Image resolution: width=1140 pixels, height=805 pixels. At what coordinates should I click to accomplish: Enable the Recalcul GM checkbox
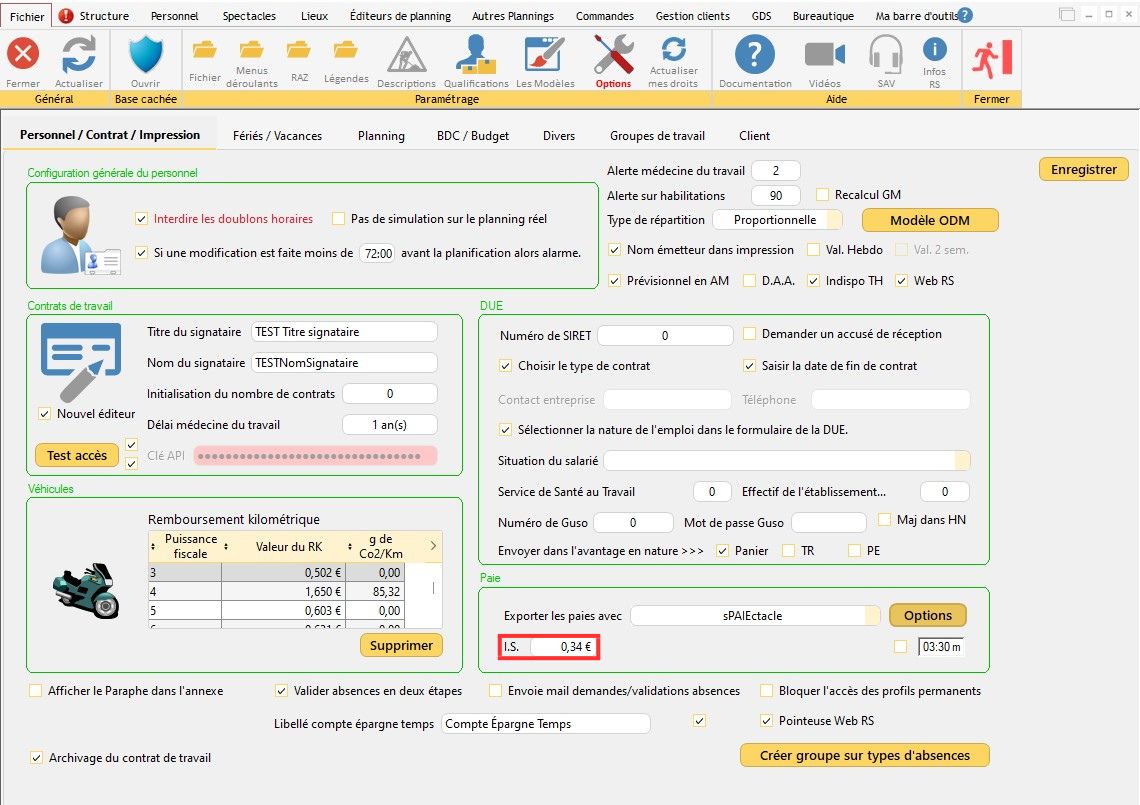(x=823, y=195)
